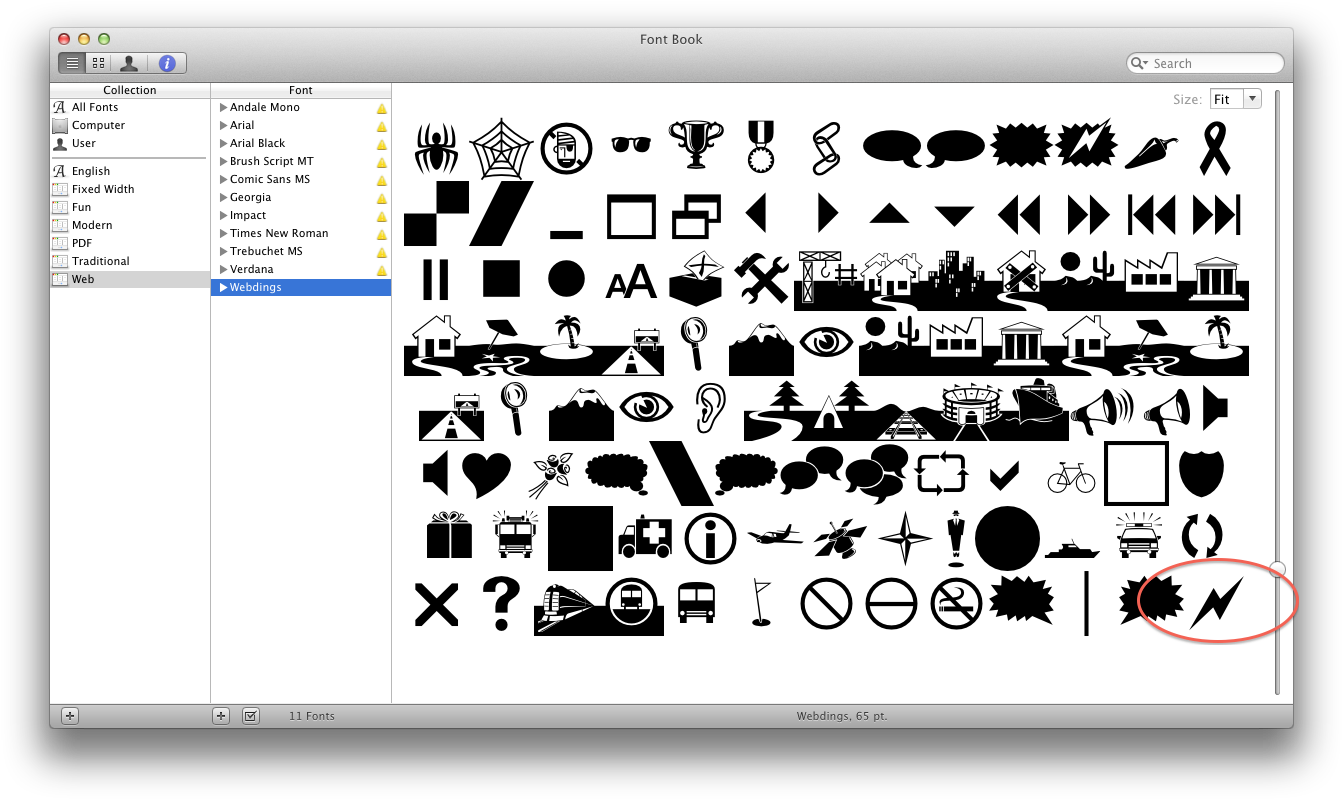Click the custom preview silhouette toolbar icon

129,63
